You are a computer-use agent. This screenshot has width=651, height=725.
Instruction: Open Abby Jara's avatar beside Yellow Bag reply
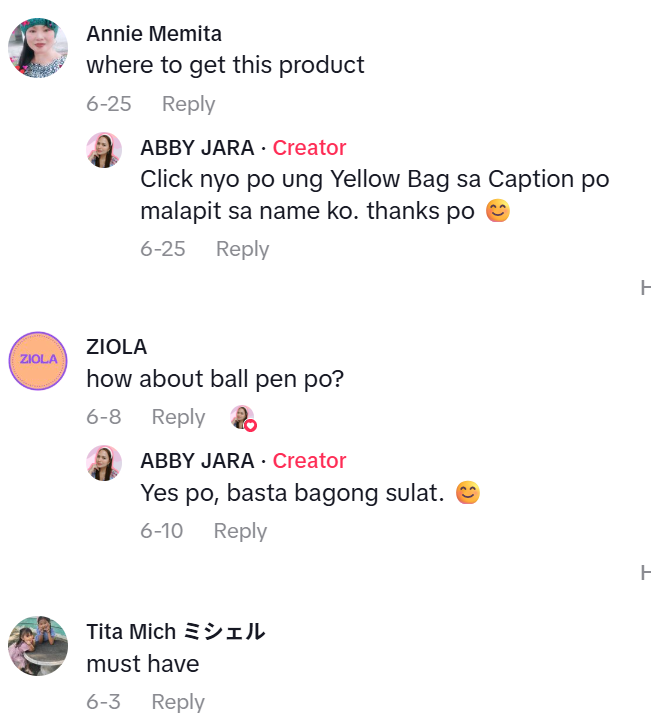[104, 150]
